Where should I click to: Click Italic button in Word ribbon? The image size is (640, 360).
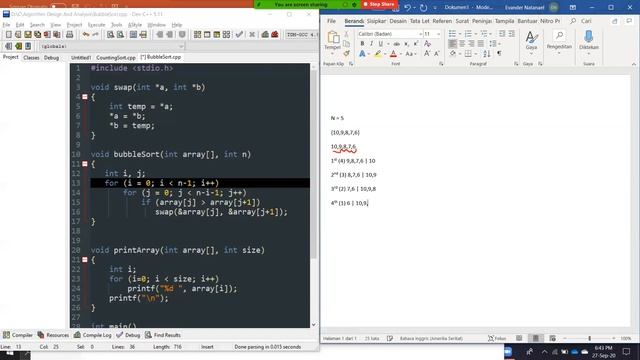pos(371,44)
